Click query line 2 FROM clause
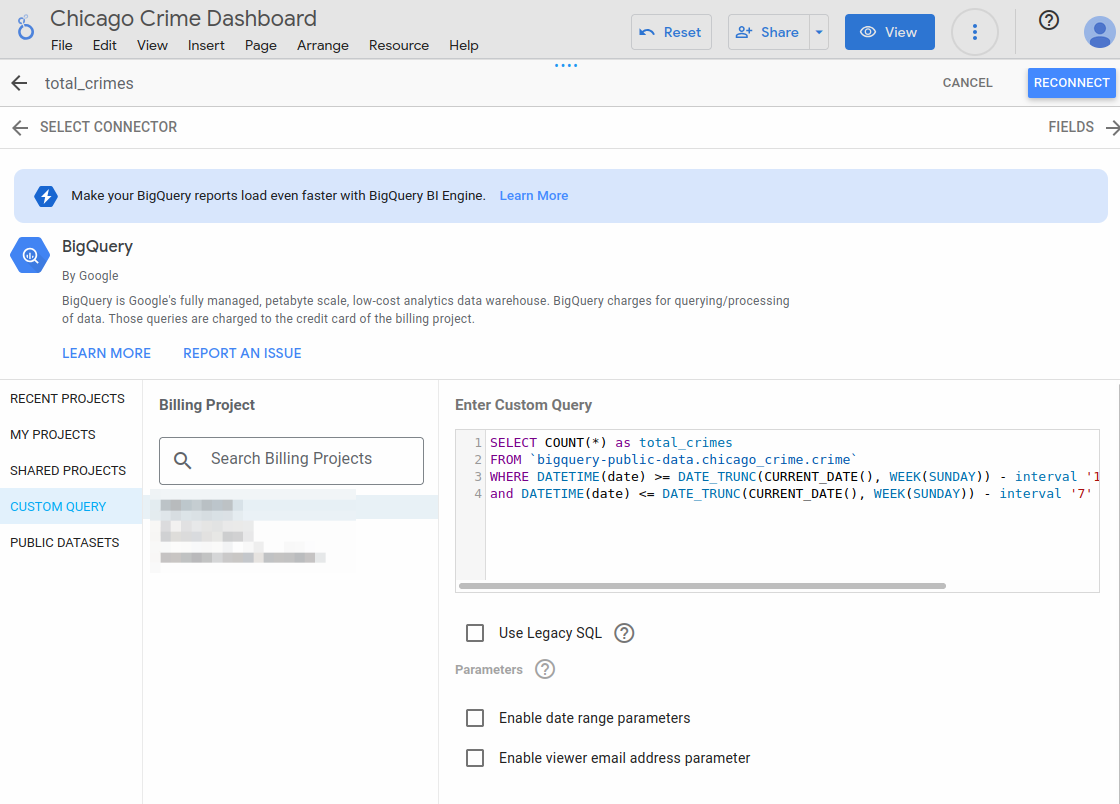This screenshot has height=804, width=1120. point(673,460)
